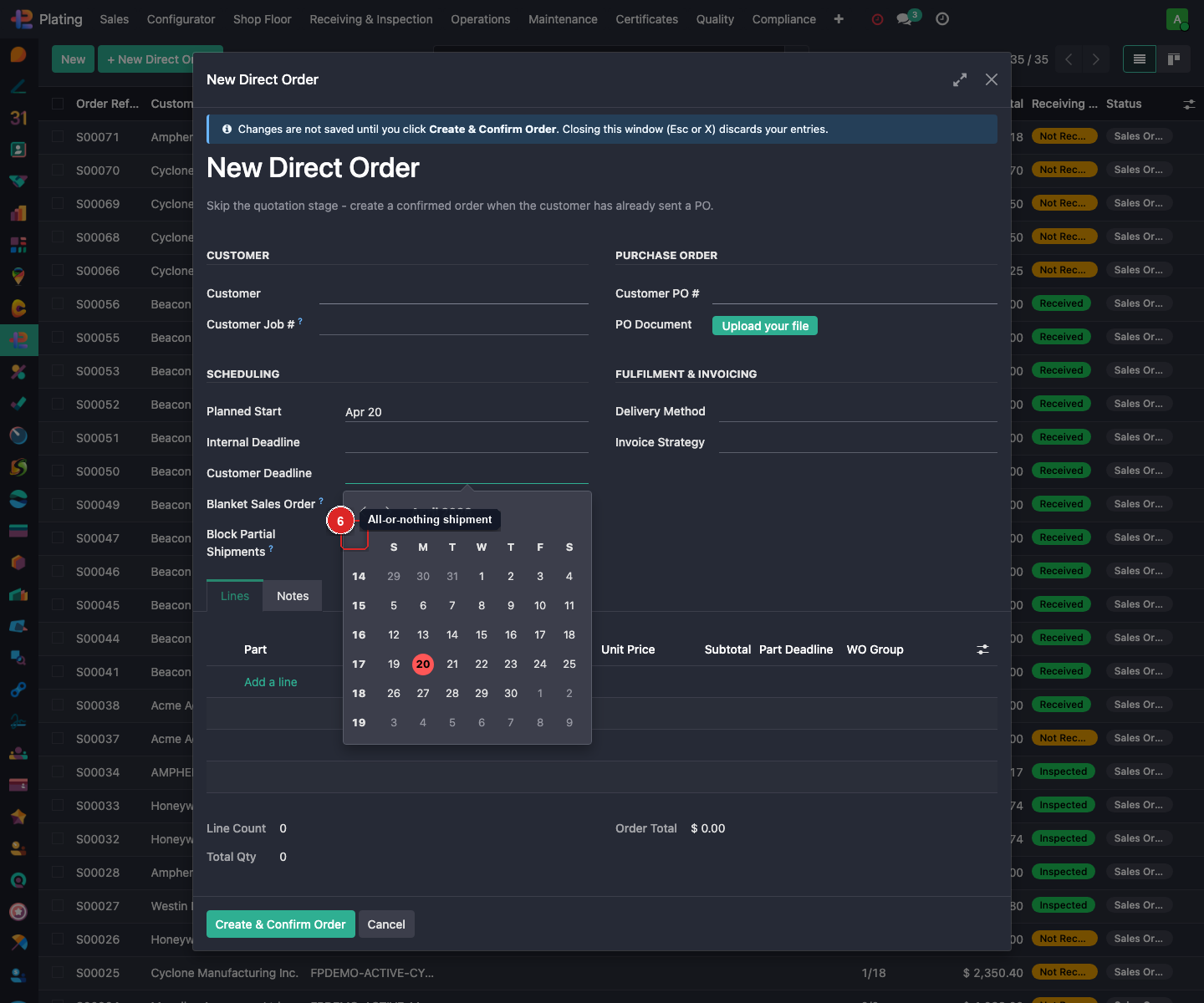Open the Customer selection field

click(453, 293)
